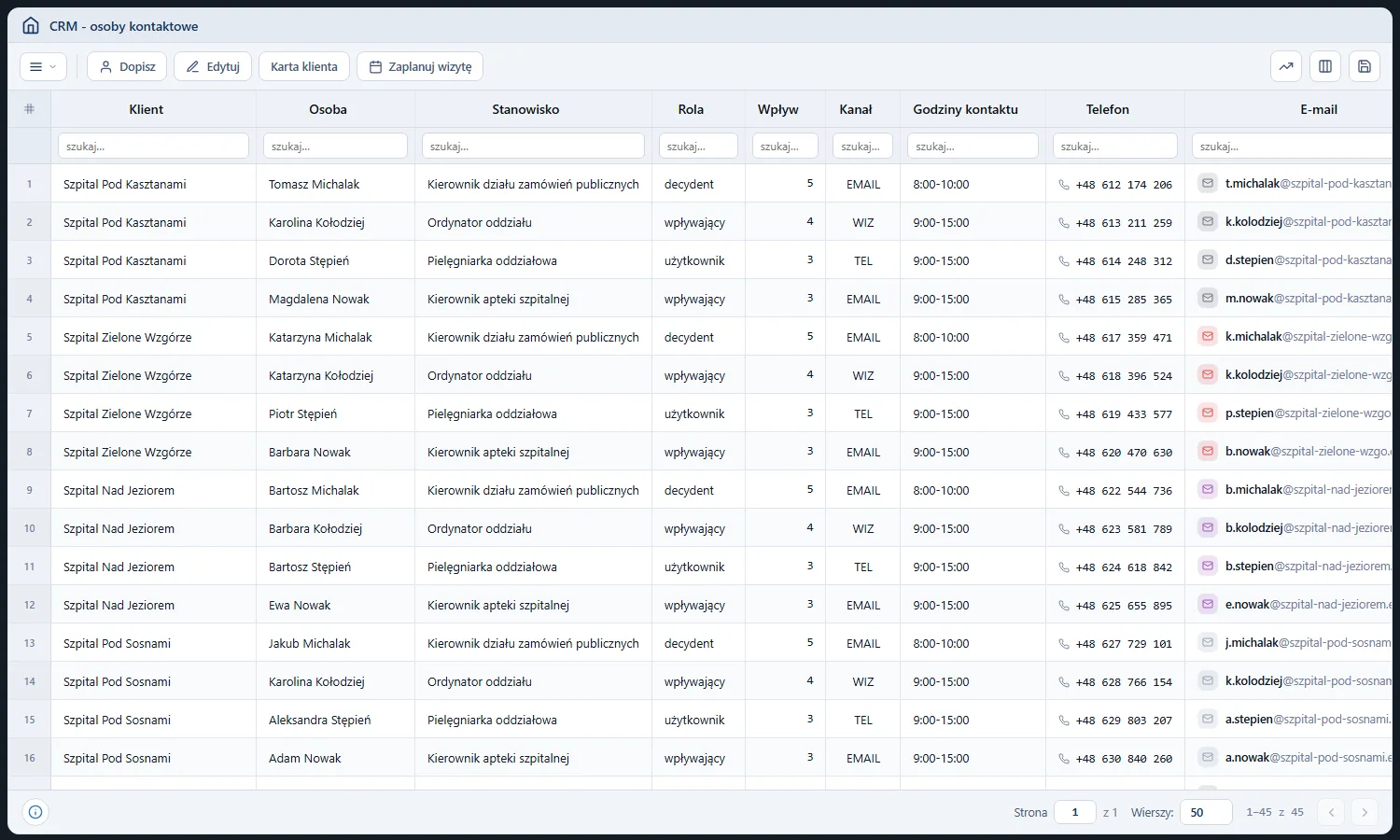Focus the Rola search filter field
The width and height of the screenshot is (1400, 840).
698,146
